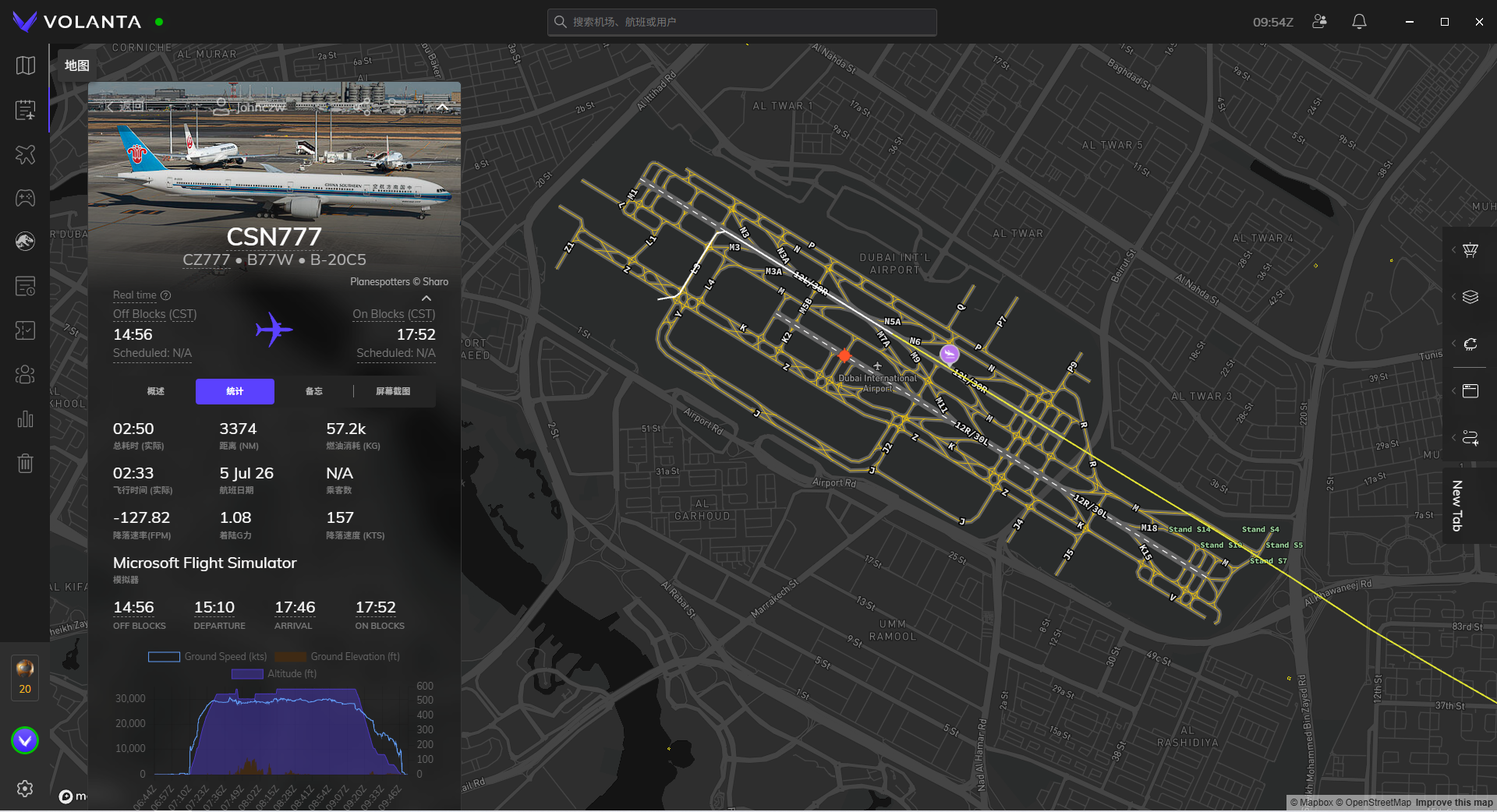Viewport: 1497px width, 812px height.
Task: Toggle Ground Elevation dataset in chart legend
Action: point(338,657)
